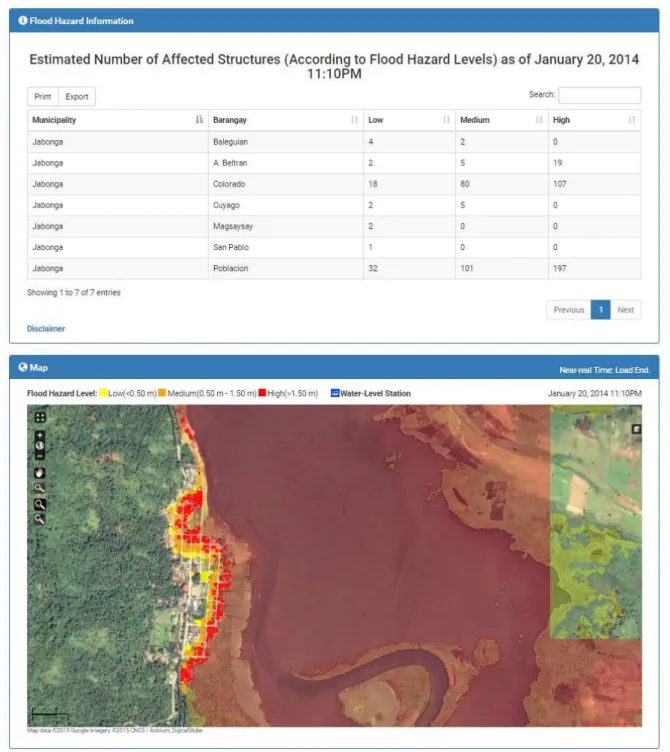670x752 pixels.
Task: Click the orange Medium hazard legend swatch
Action: point(162,393)
